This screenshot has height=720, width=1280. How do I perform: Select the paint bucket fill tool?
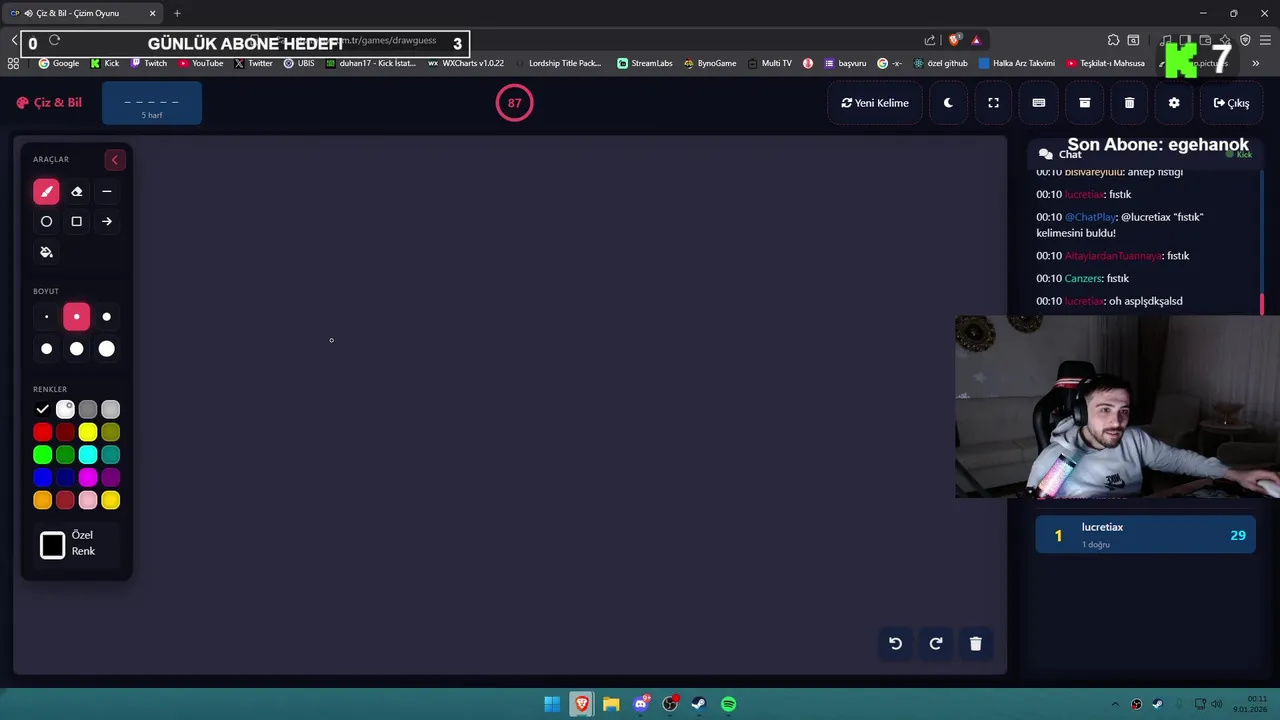coord(46,252)
